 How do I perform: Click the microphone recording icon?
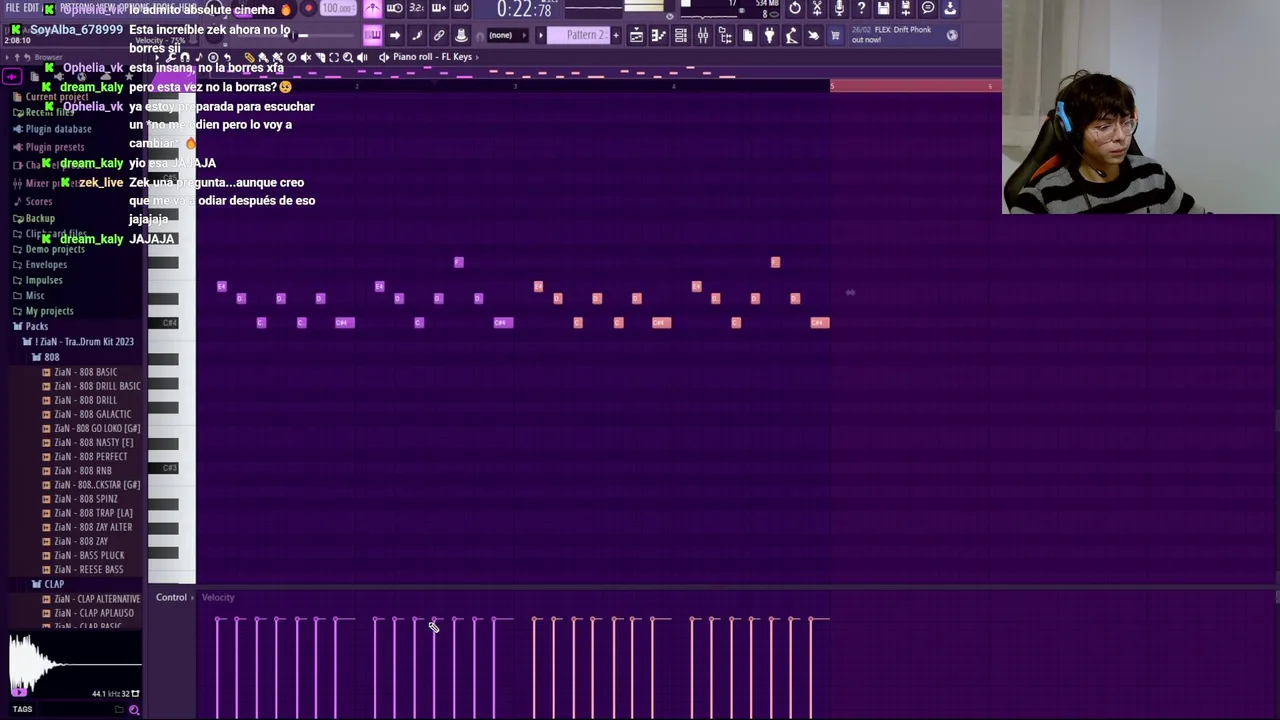tap(839, 8)
